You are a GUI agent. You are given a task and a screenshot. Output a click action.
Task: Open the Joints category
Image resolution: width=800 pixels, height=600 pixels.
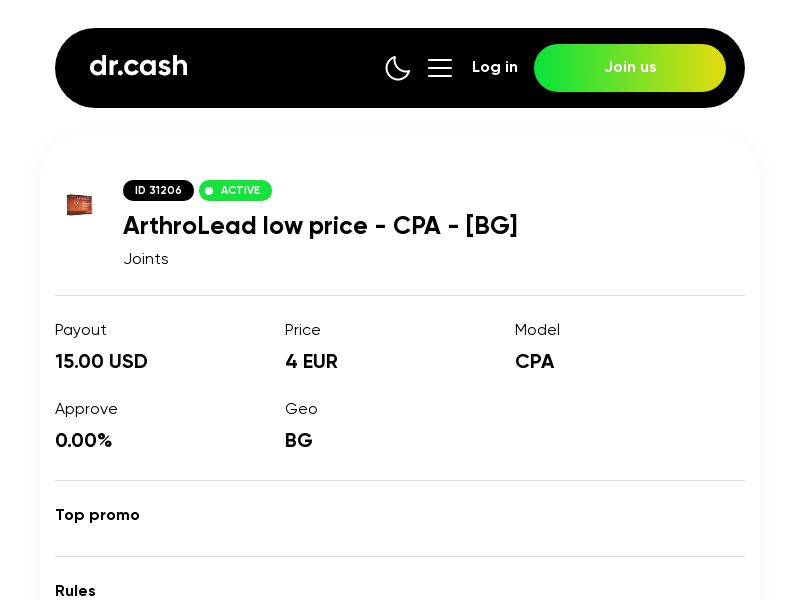coord(146,258)
